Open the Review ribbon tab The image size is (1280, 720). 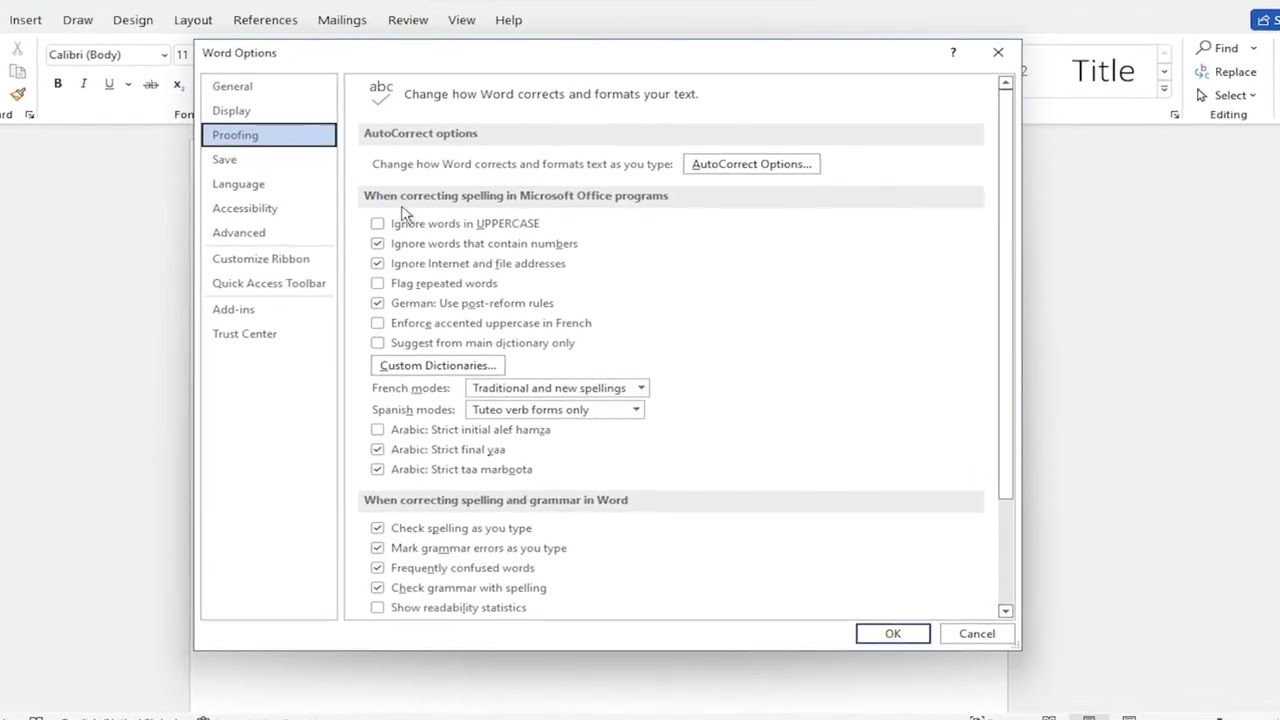pos(408,20)
